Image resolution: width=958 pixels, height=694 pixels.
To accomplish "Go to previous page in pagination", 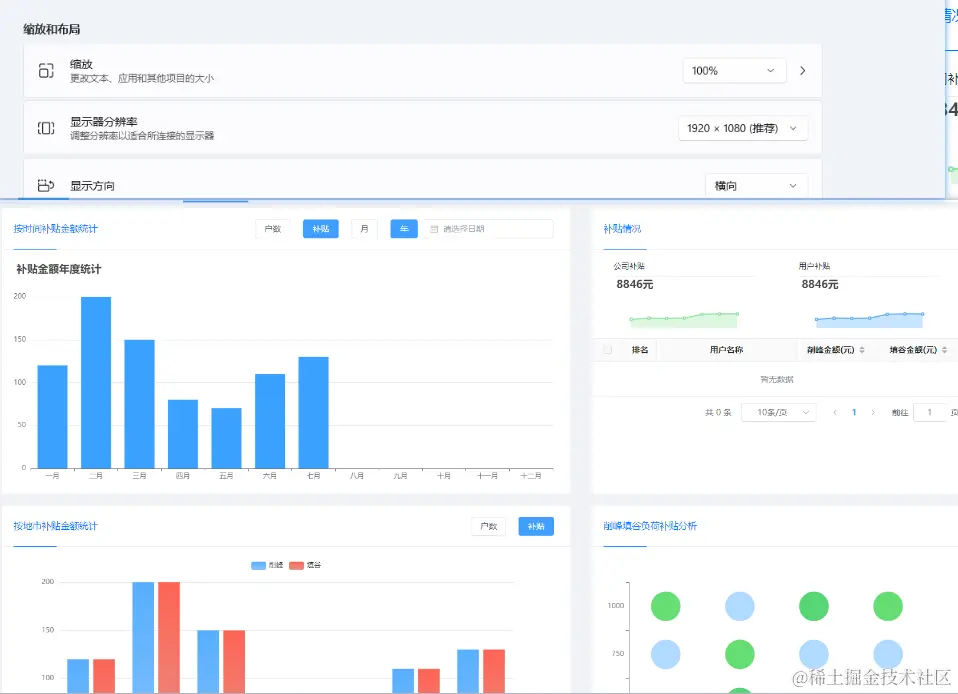I will (835, 412).
